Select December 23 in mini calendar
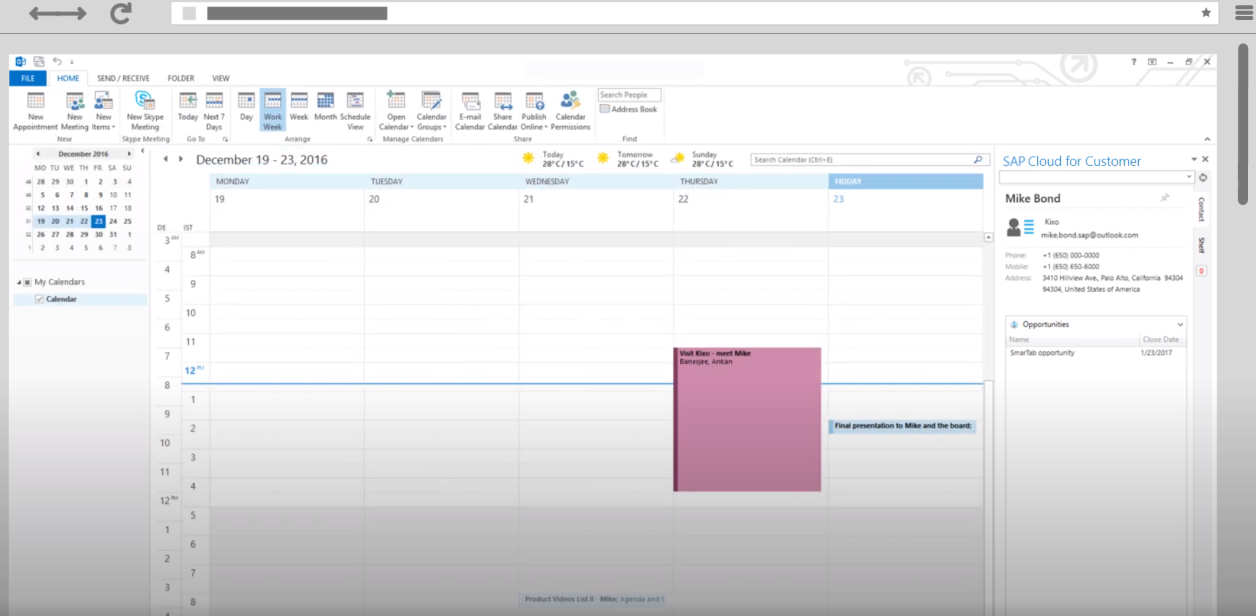Image resolution: width=1256 pixels, height=616 pixels. coord(98,221)
